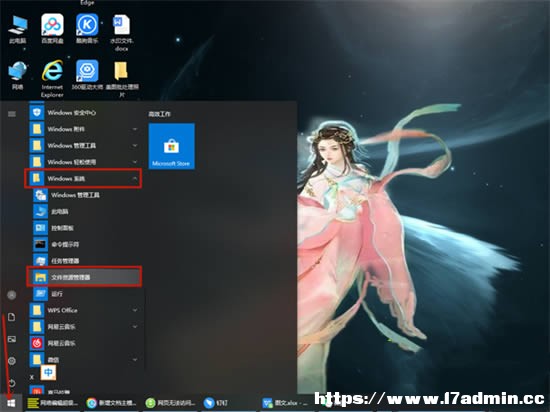Open the user account avatar in Start sidebar
Viewport: 550px width, 412px height.
(x=12, y=295)
